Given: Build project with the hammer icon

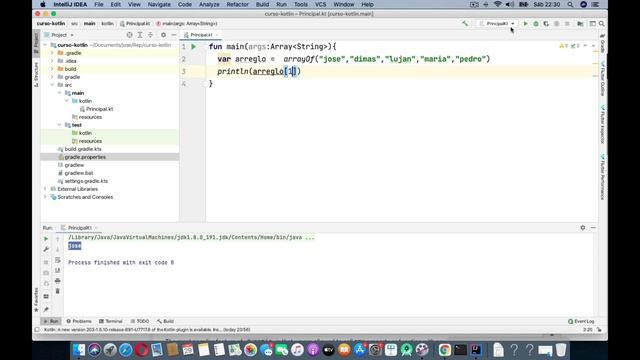Looking at the screenshot, I should 465,24.
